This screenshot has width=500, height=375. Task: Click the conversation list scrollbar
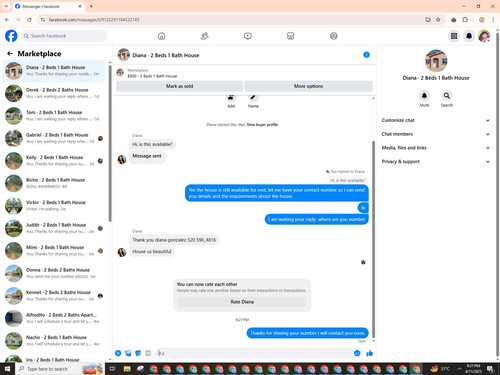tap(110, 144)
